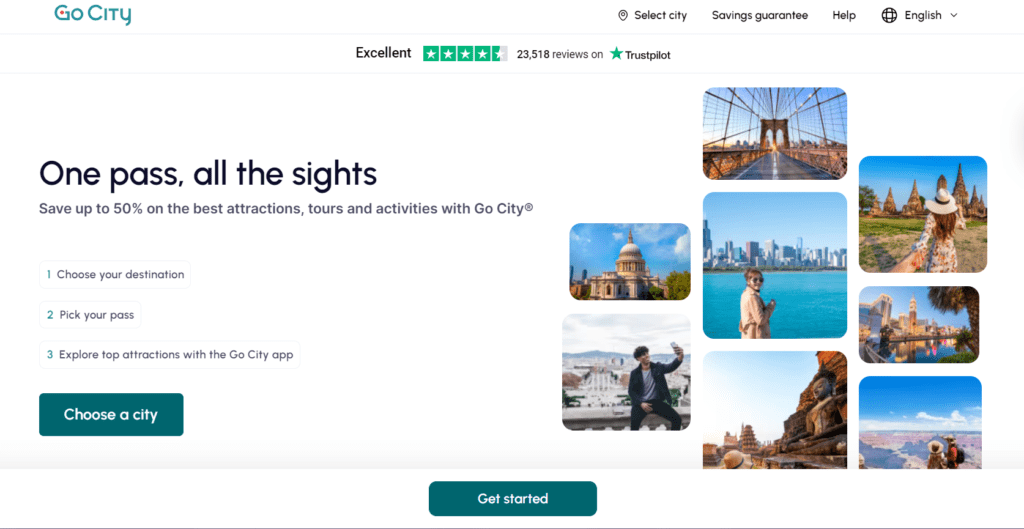Click the globe language icon
This screenshot has width=1024, height=529.
point(889,15)
